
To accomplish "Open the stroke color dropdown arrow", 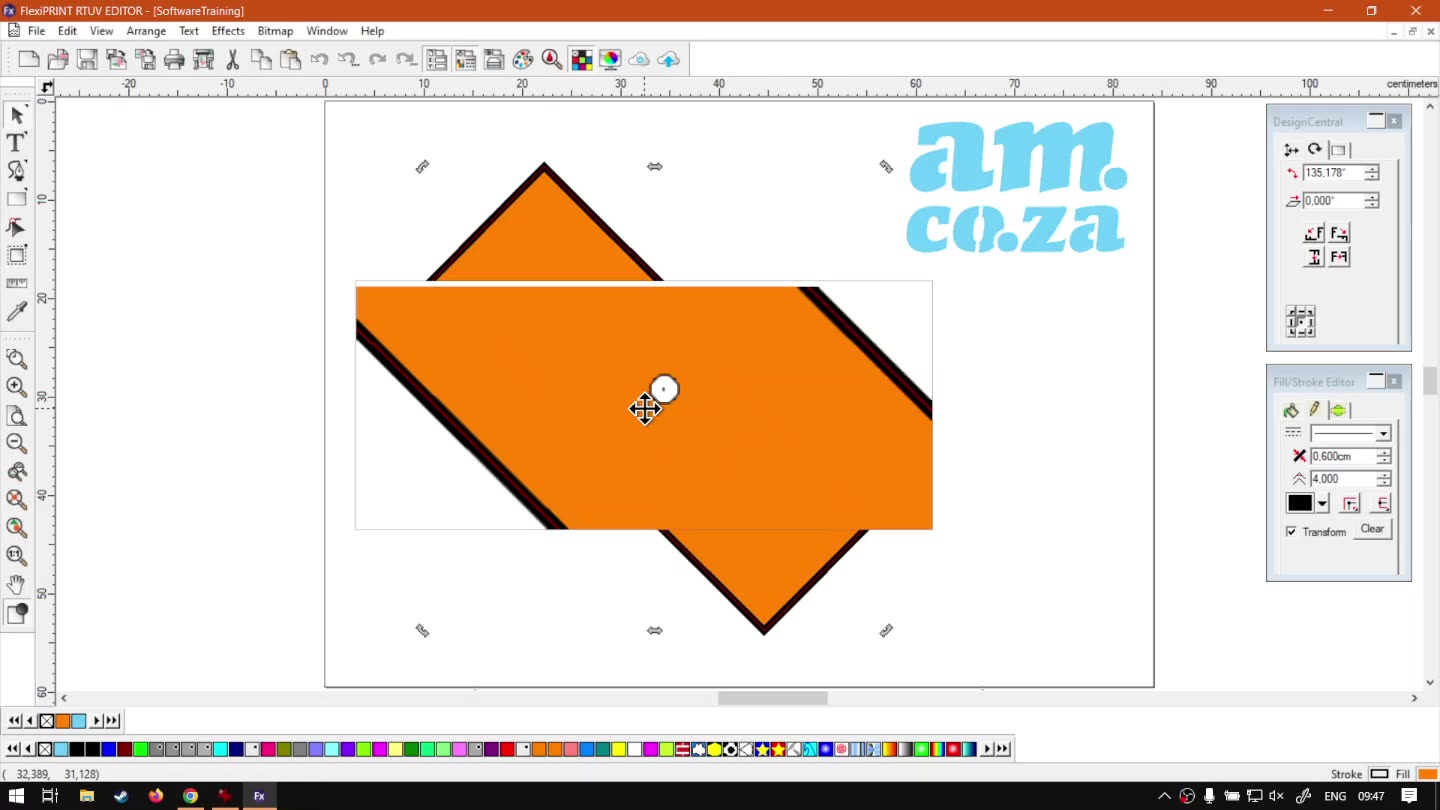I will coord(1323,504).
